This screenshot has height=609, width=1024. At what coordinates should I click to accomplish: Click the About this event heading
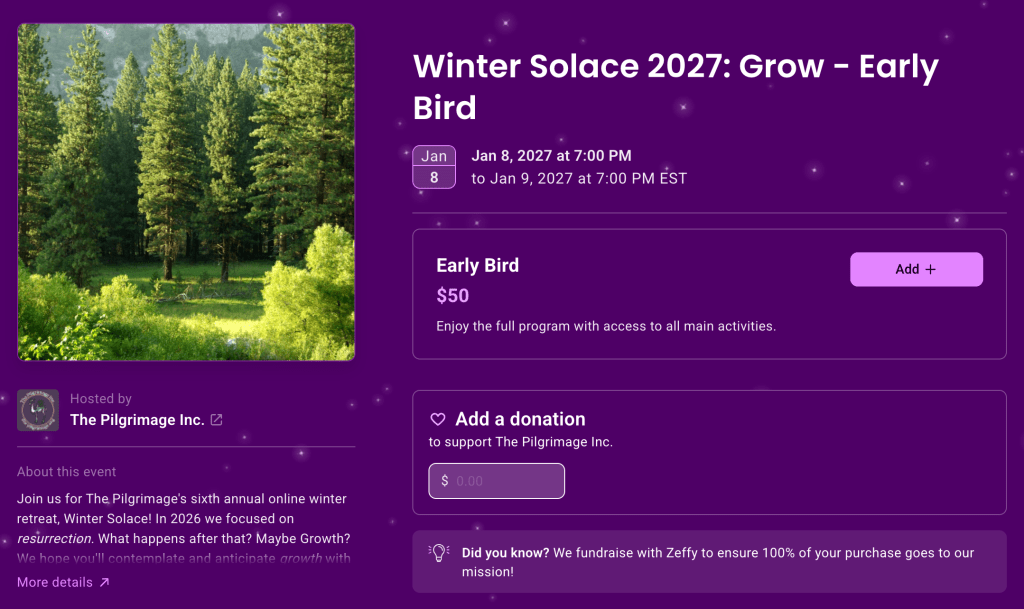[x=67, y=471]
